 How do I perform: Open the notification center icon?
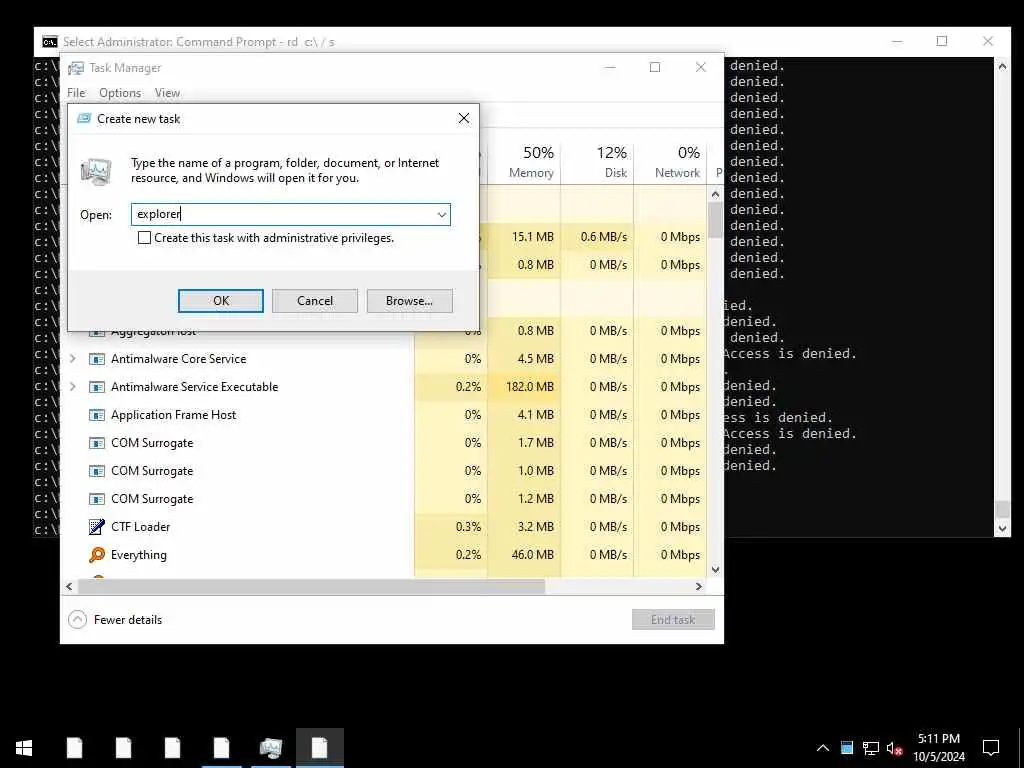point(991,748)
